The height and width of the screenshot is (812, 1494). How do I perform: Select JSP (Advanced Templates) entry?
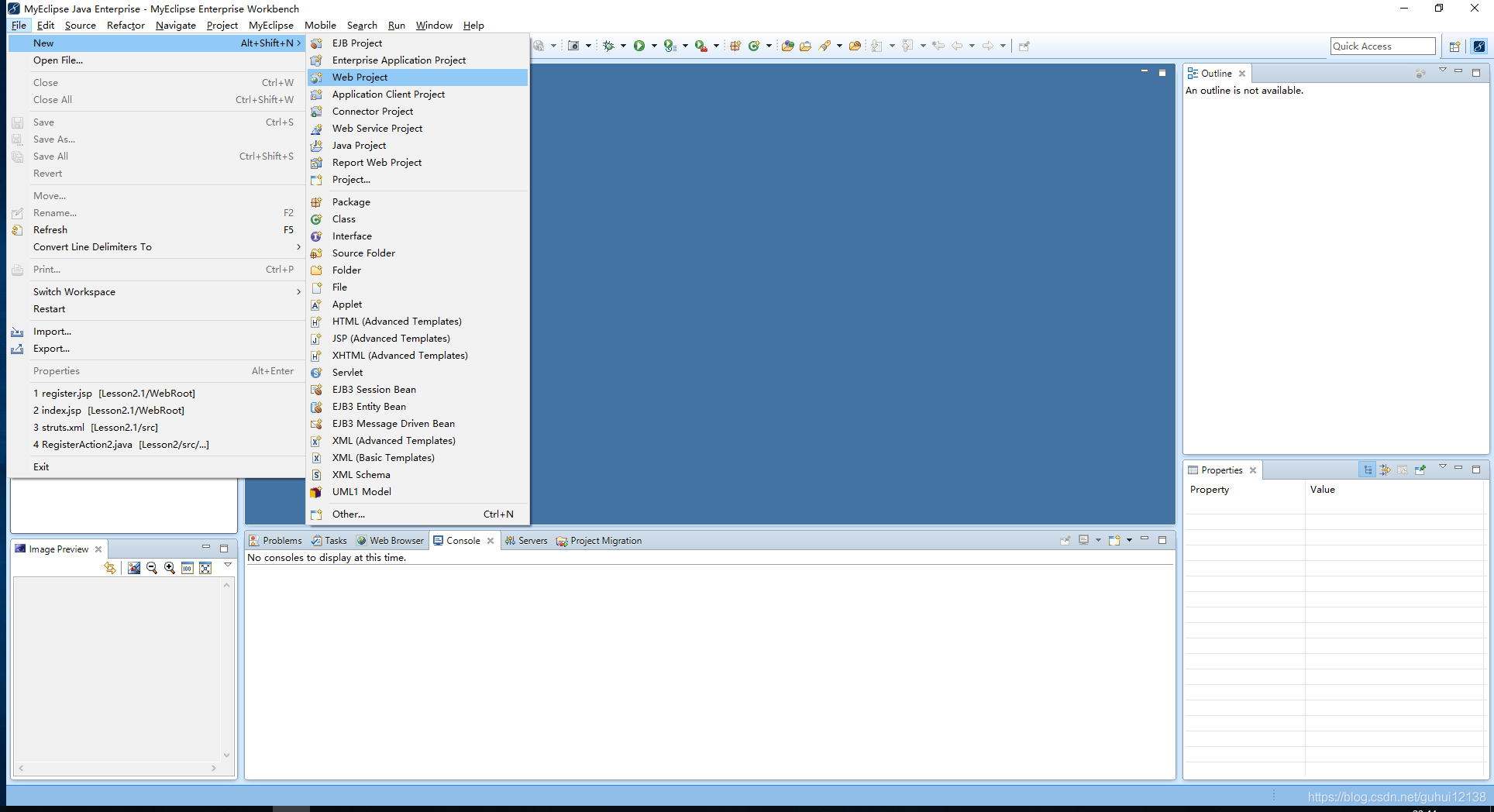pos(418,338)
